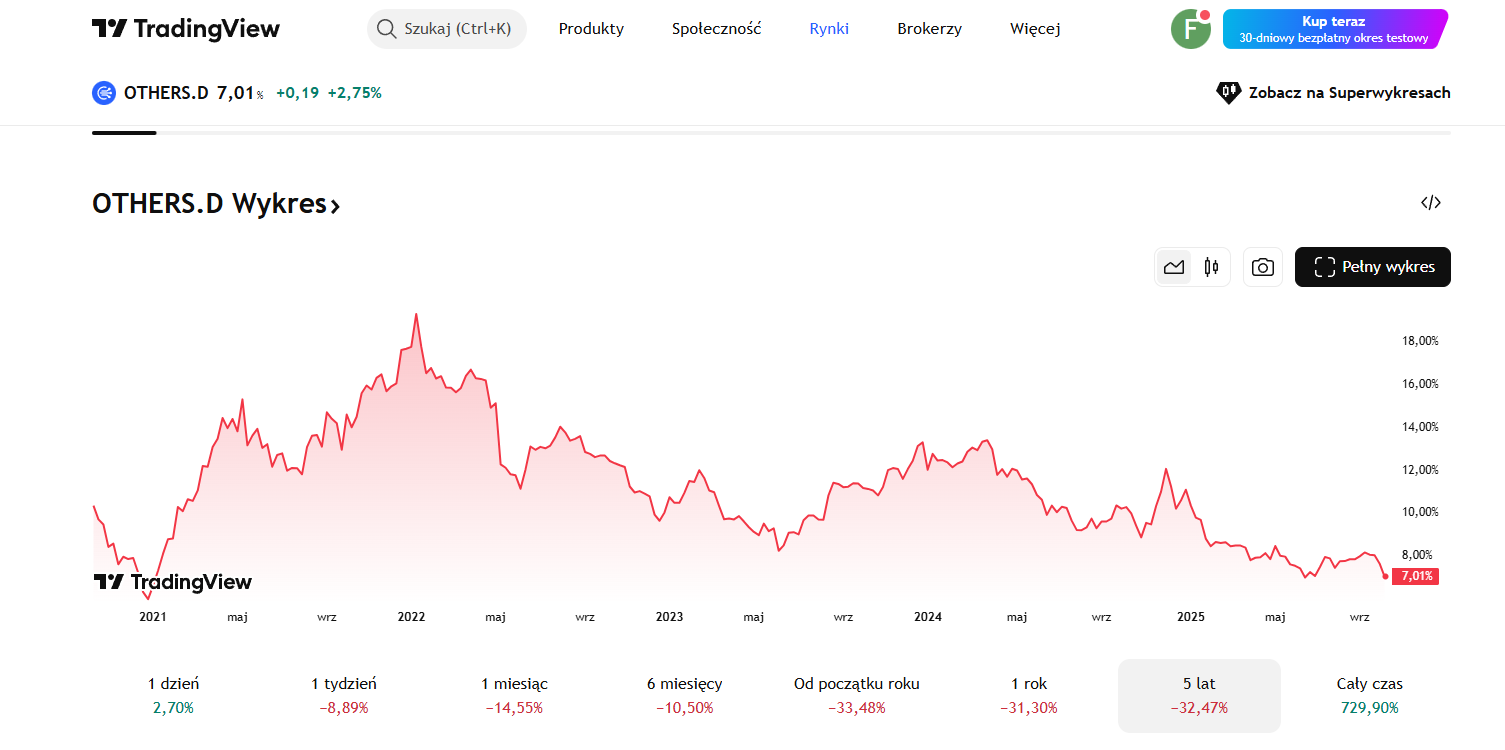Select the Cały czas time range
Screen dimensions: 1505x750
(x=1369, y=695)
